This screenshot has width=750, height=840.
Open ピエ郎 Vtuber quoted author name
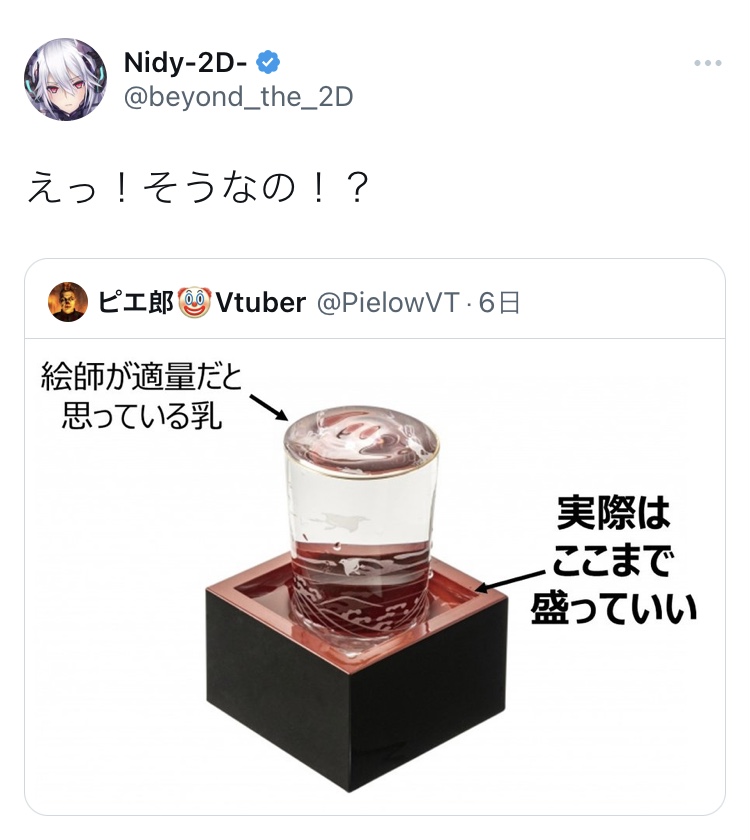click(x=201, y=302)
